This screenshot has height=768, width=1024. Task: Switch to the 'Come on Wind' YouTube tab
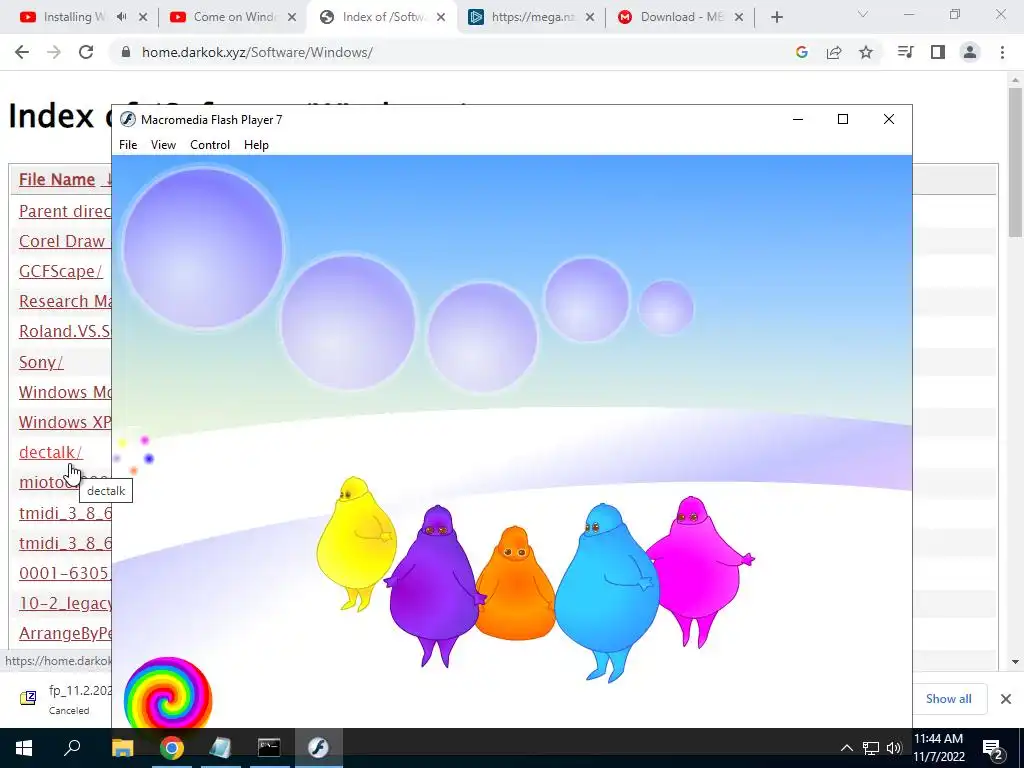pos(234,17)
